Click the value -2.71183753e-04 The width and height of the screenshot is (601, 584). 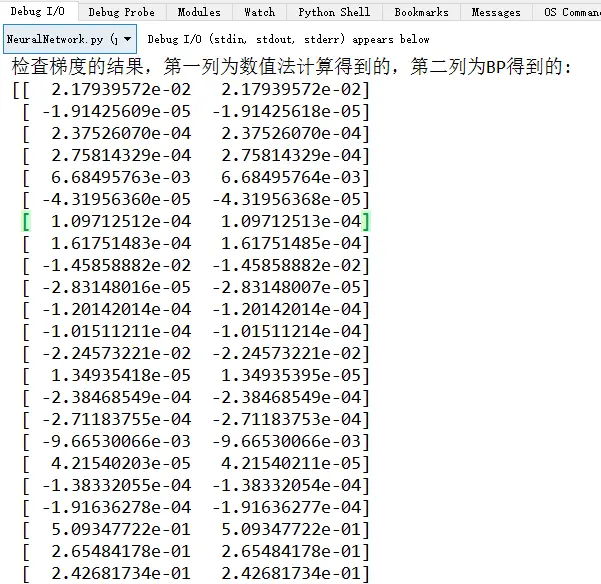(x=286, y=419)
